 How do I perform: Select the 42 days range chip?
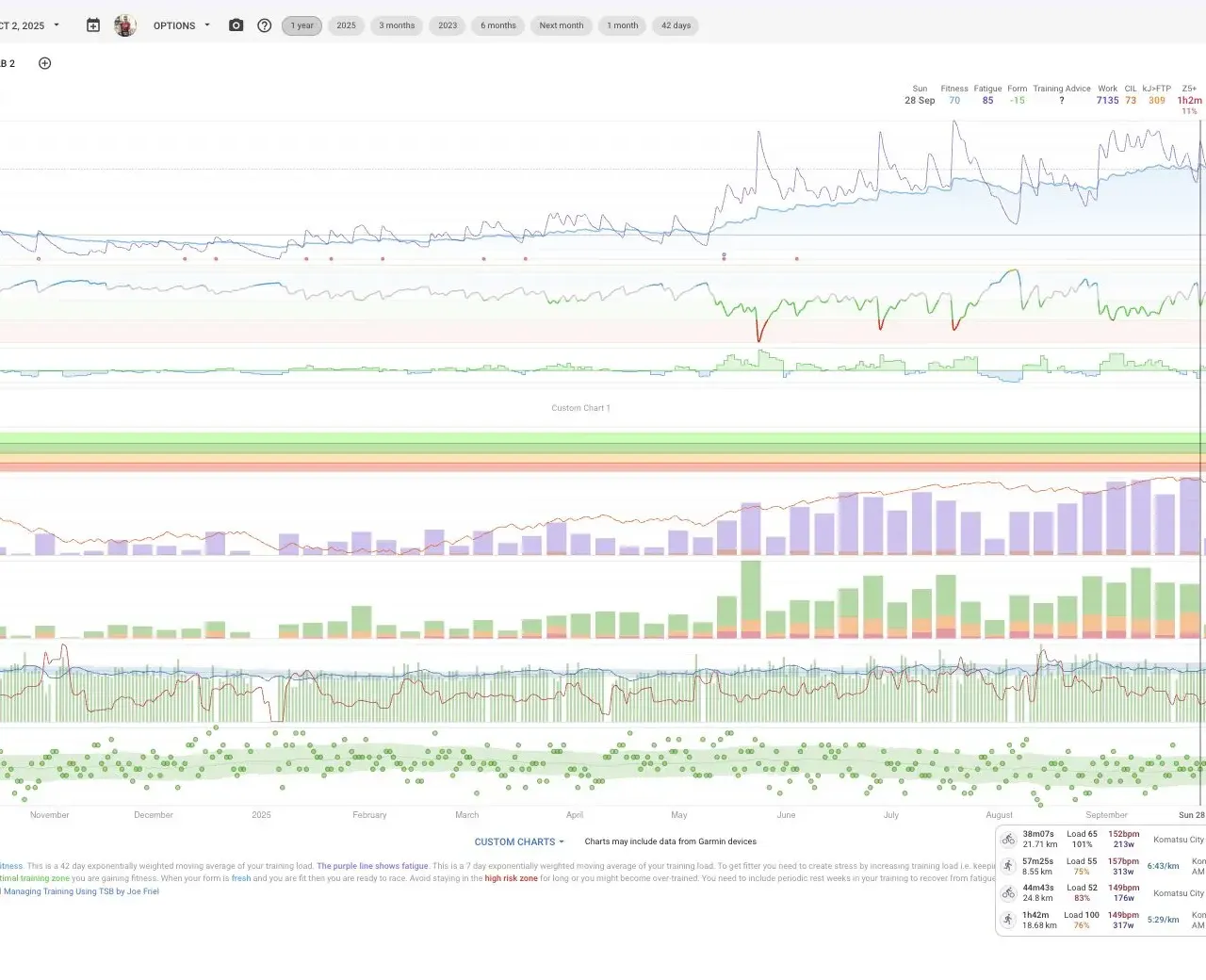point(676,25)
